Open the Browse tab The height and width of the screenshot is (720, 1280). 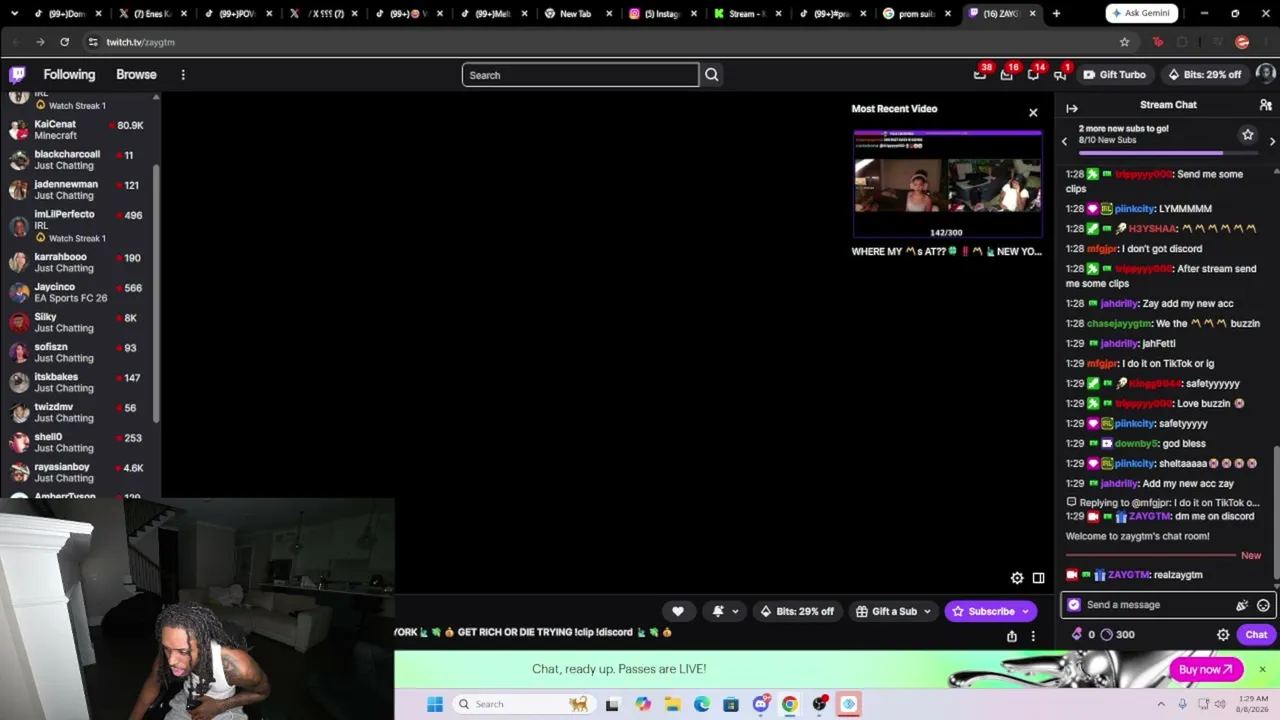[136, 74]
